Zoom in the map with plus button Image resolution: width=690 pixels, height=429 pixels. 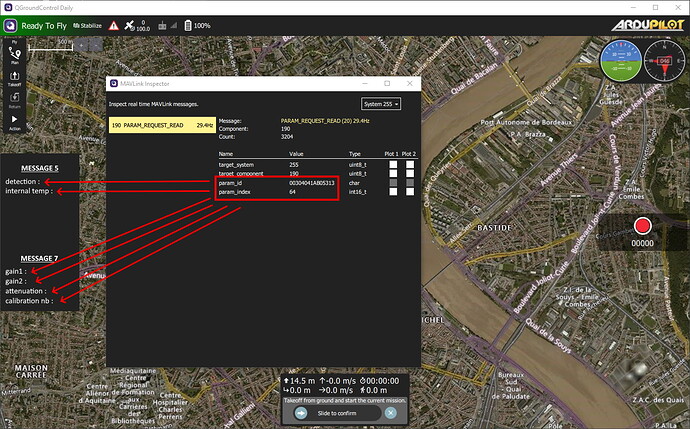81,45
